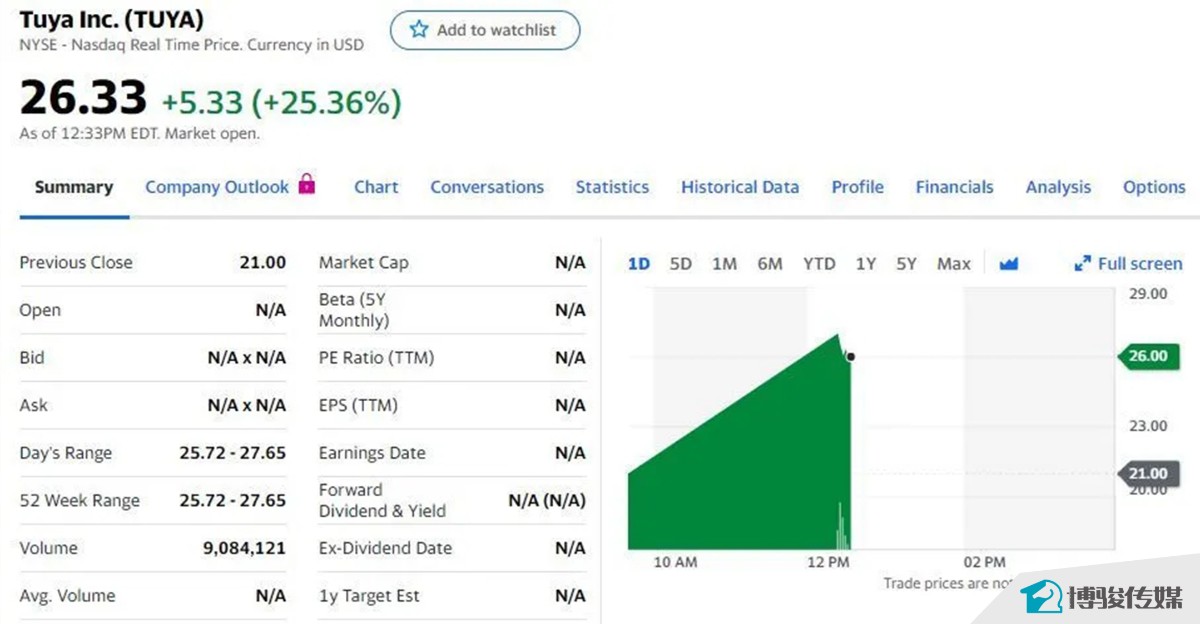Click the Avg. Volume label
The width and height of the screenshot is (1200, 624).
coord(67,596)
